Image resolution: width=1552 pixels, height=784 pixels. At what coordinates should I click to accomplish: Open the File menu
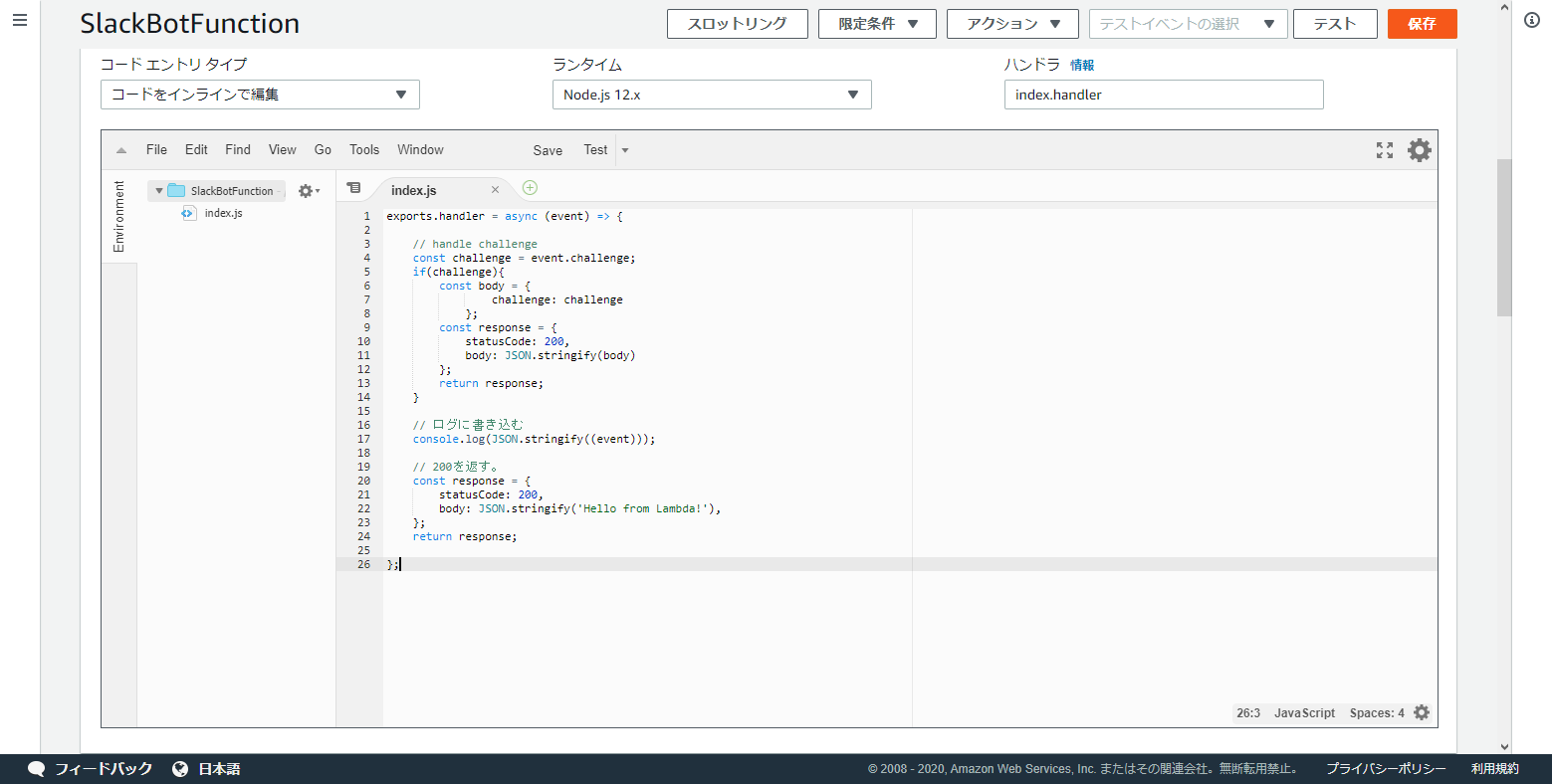pyautogui.click(x=156, y=149)
